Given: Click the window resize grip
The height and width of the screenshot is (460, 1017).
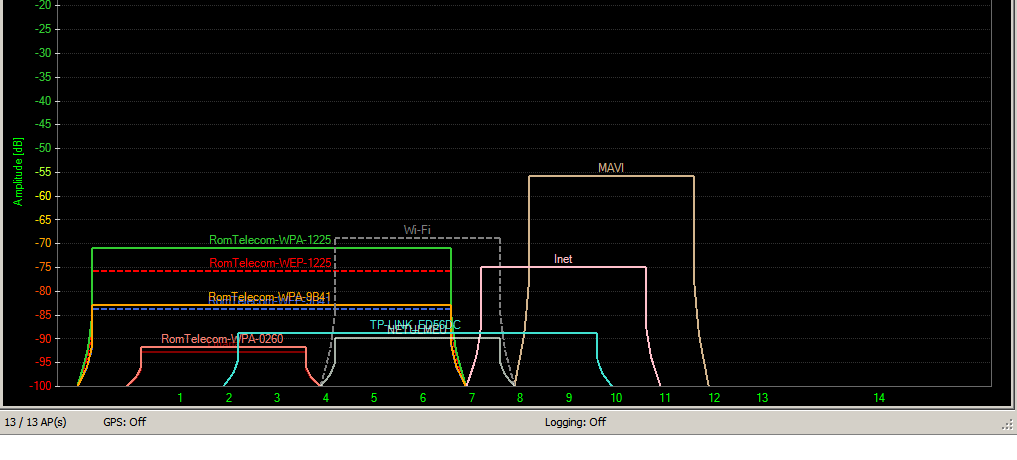Looking at the screenshot, I should 1007,424.
